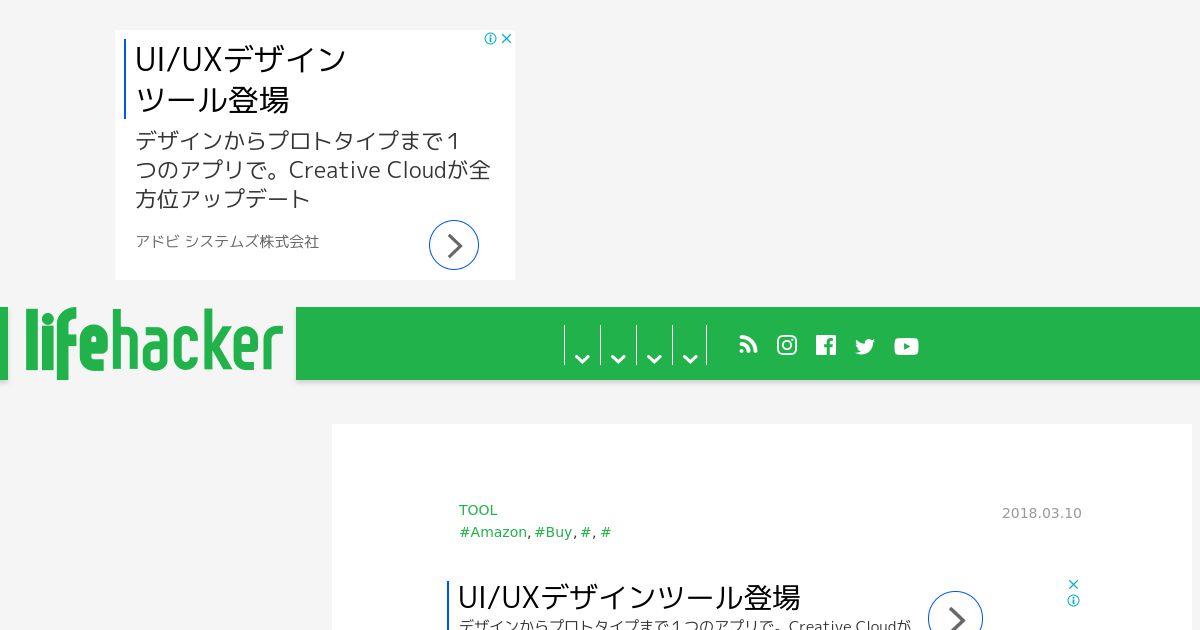Screen dimensions: 1200x630
Task: Click the in-article ad arrow button
Action: pyautogui.click(x=955, y=617)
